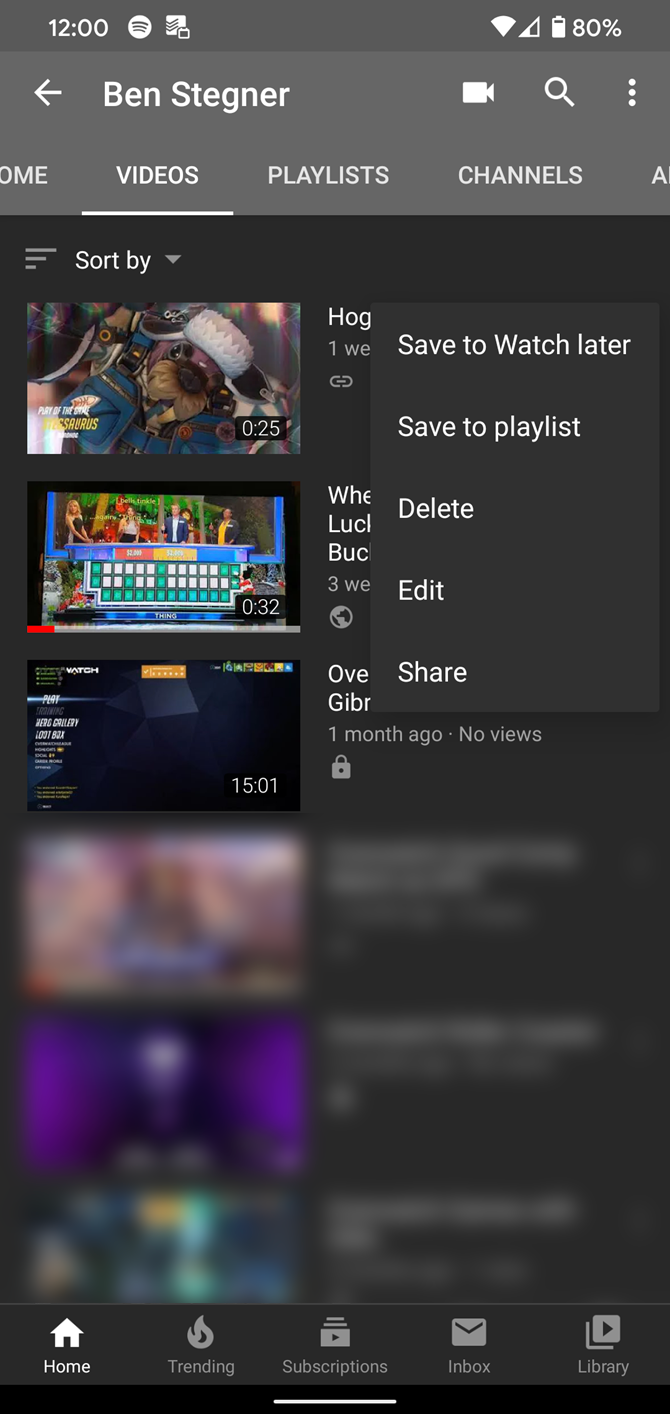The height and width of the screenshot is (1414, 670).
Task: Expand the Sort by dropdown arrow
Action: 173,259
